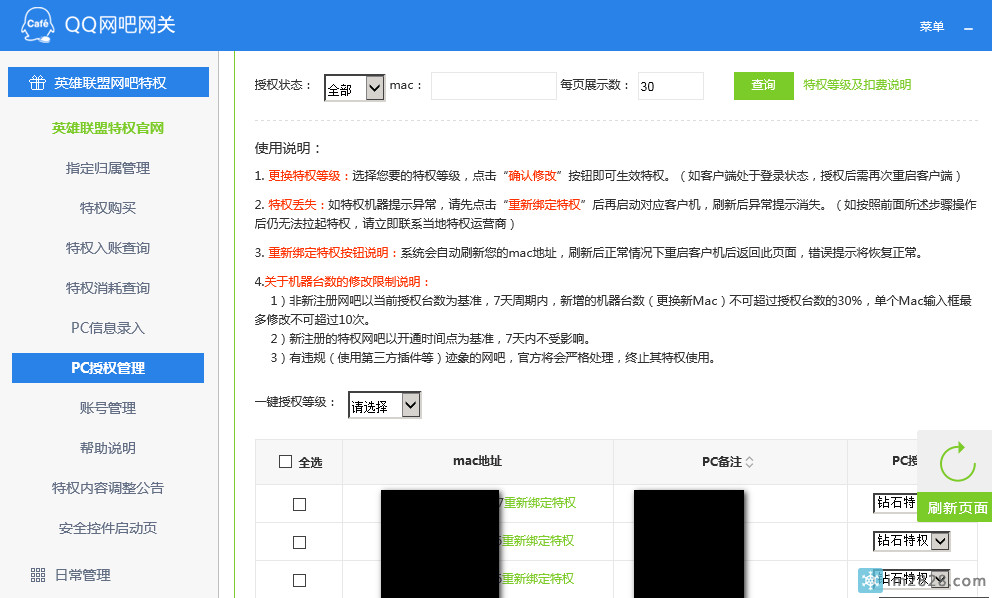This screenshot has width=993, height=598.
Task: Click the PC备注 sort arrows icon
Action: 750,462
